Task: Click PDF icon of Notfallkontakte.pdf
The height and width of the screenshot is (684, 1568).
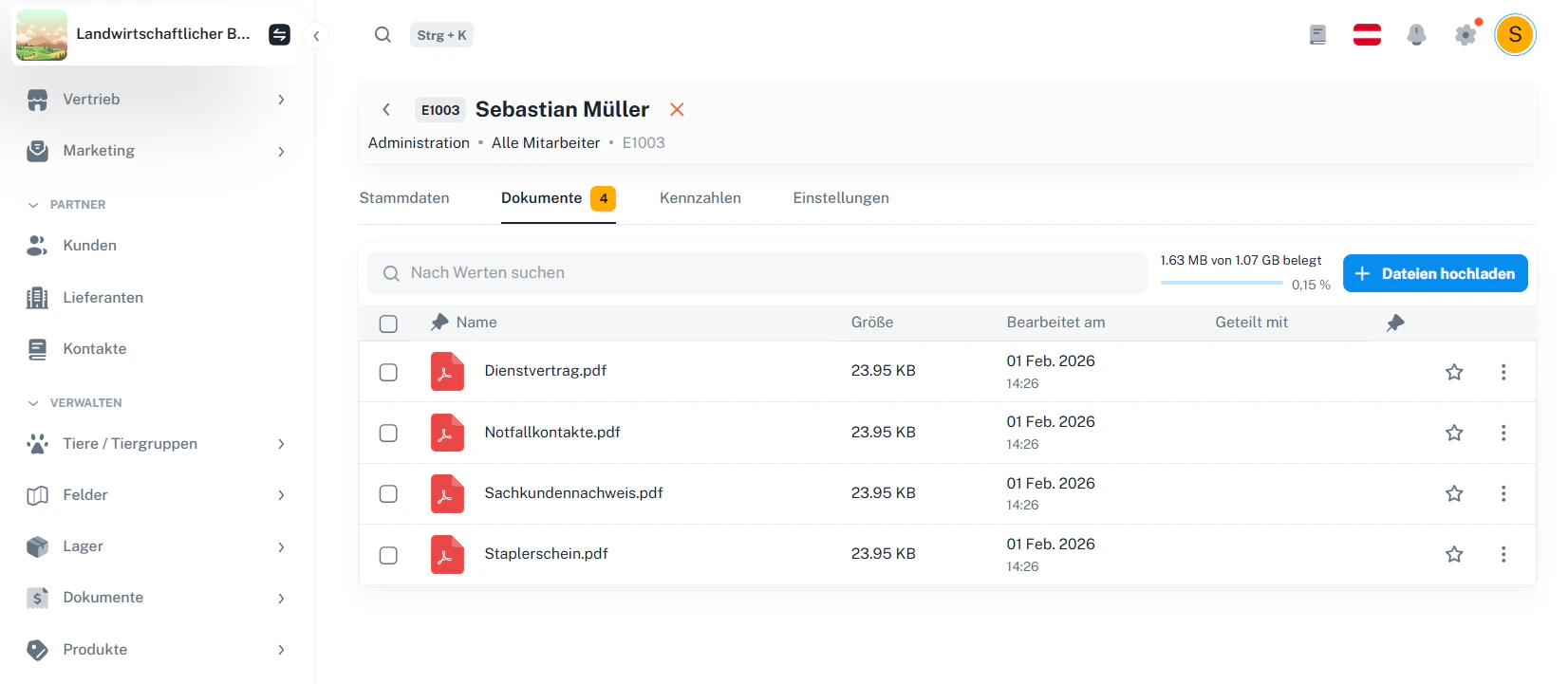Action: (x=447, y=433)
